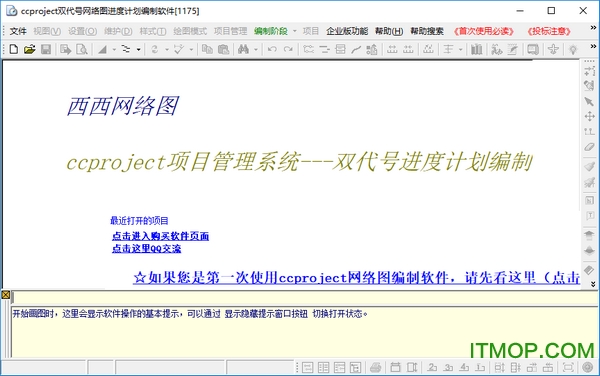The width and height of the screenshot is (600, 376).
Task: Open the 帮助搜索 menu
Action: [427, 31]
